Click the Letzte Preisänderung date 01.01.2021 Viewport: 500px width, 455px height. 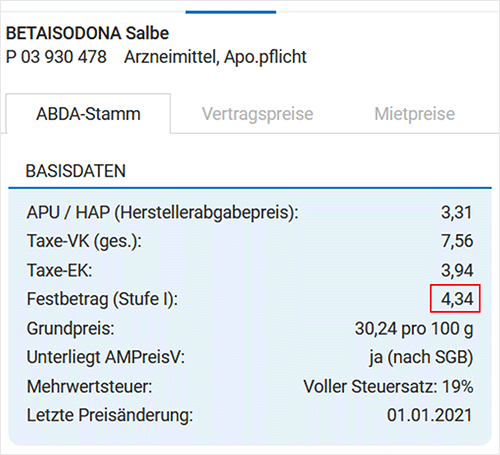(x=430, y=415)
